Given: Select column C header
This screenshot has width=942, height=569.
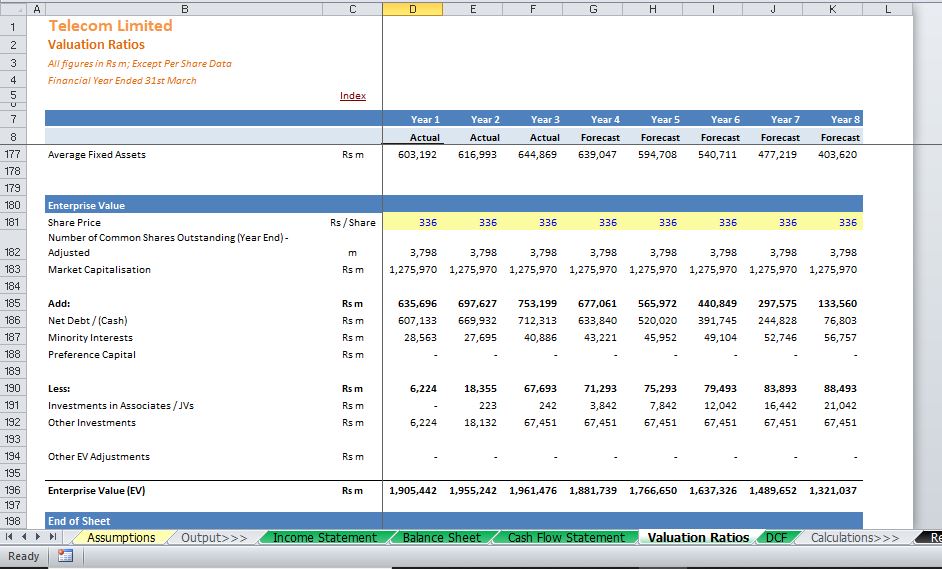Looking at the screenshot, I should click(x=352, y=9).
